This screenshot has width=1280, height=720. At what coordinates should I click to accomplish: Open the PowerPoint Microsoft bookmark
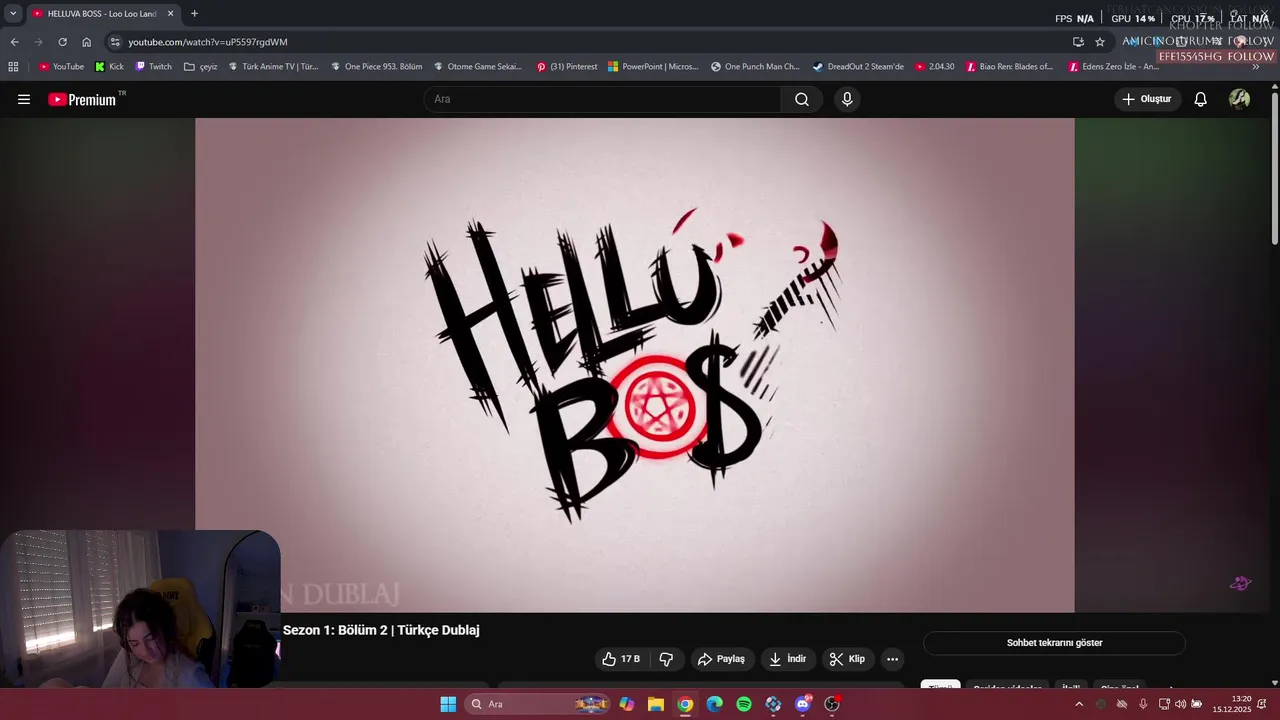(653, 67)
